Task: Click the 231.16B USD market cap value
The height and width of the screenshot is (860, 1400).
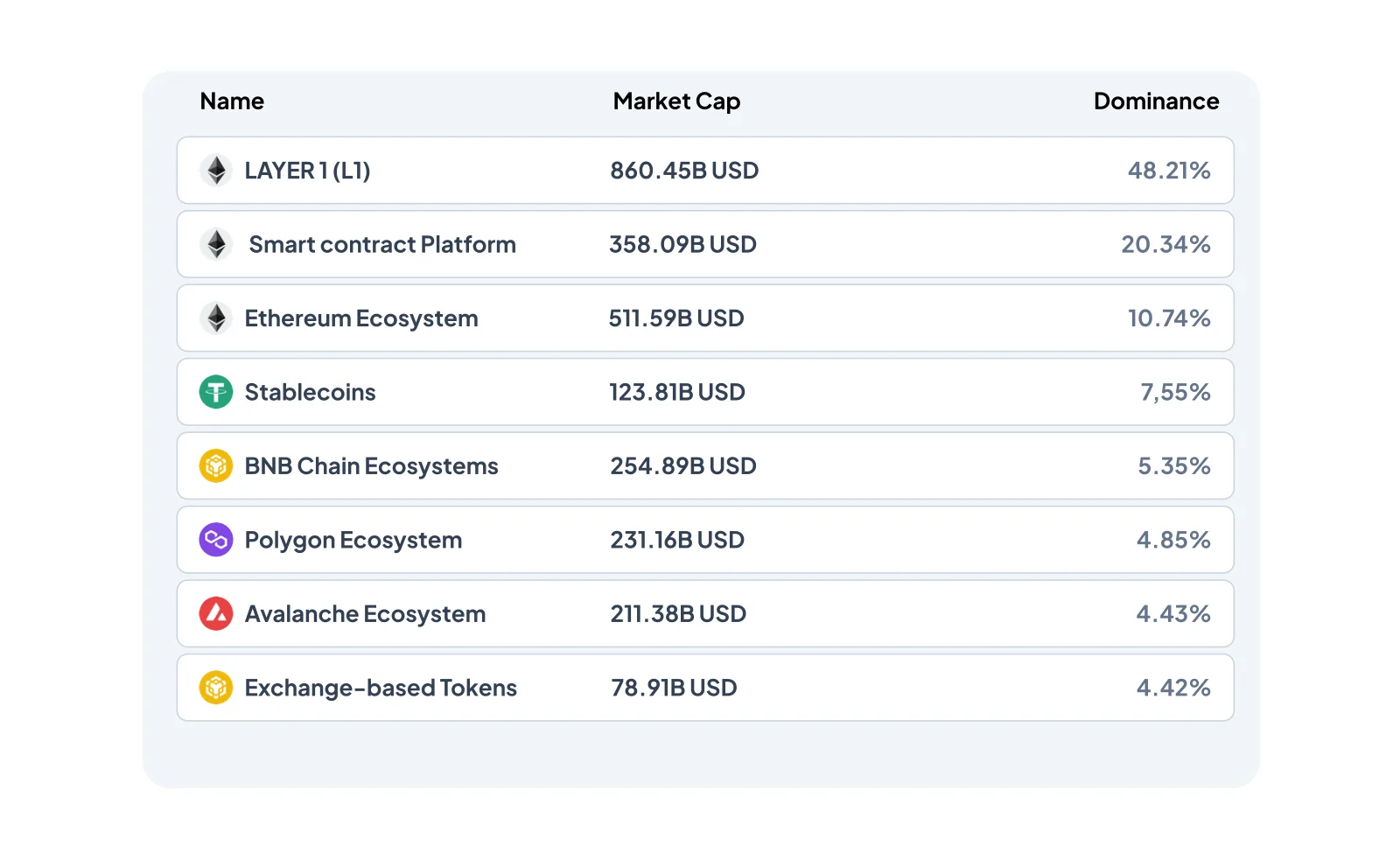Action: point(677,540)
